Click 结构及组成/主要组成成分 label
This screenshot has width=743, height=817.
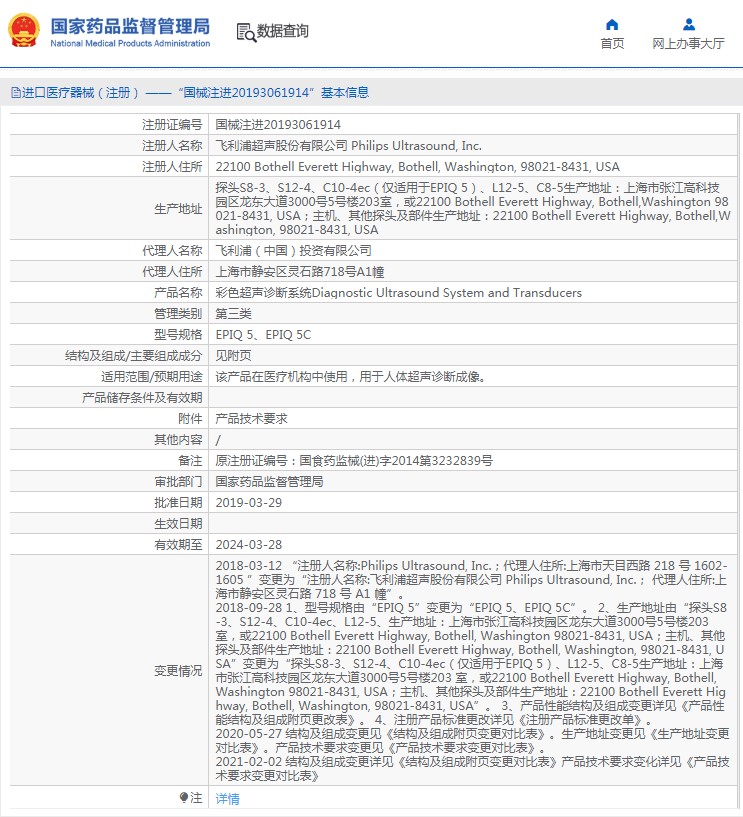[133, 356]
